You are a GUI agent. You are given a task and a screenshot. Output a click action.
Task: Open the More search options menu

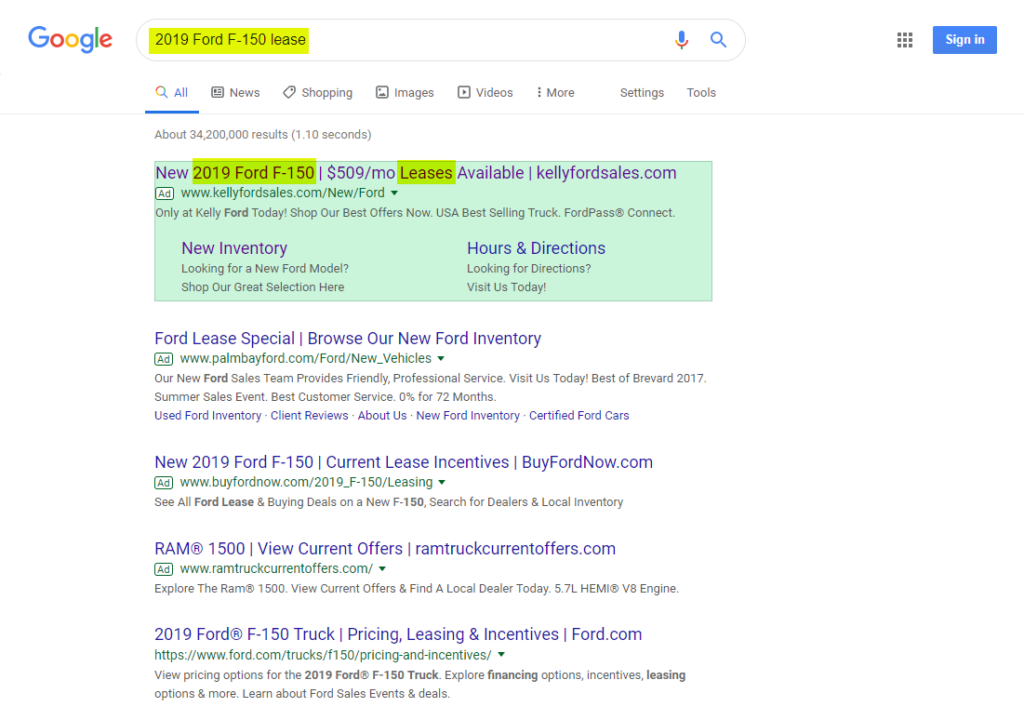pyautogui.click(x=554, y=91)
